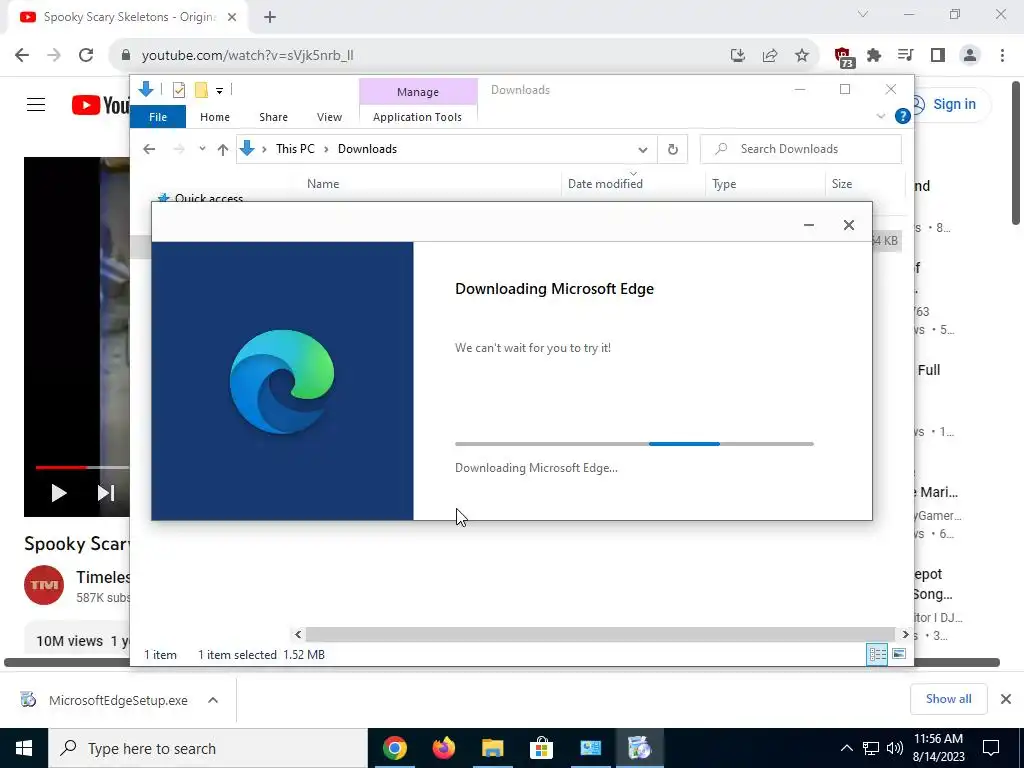Screen dimensions: 1024x768
Task: Open Chrome's extensions puzzle icon
Action: point(874,56)
